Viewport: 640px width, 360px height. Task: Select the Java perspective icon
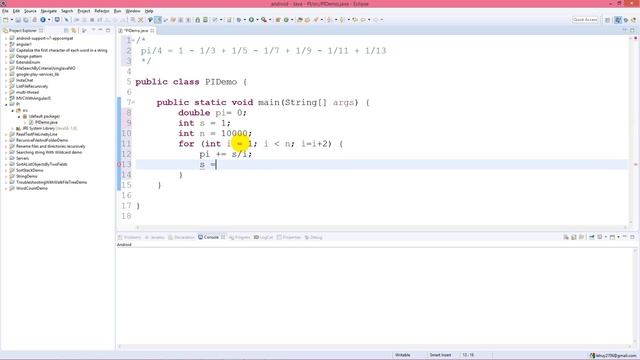[618, 20]
